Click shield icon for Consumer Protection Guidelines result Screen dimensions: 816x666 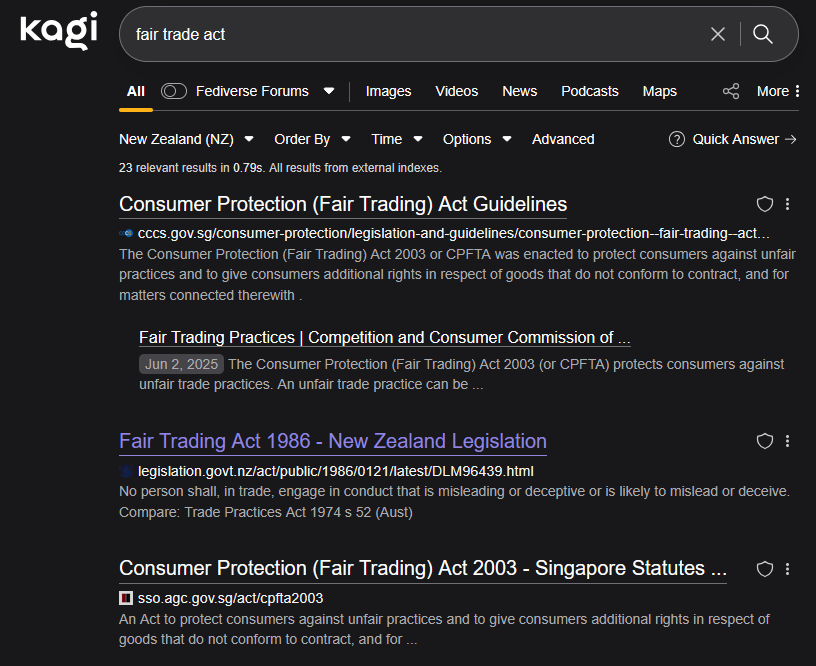(x=765, y=204)
